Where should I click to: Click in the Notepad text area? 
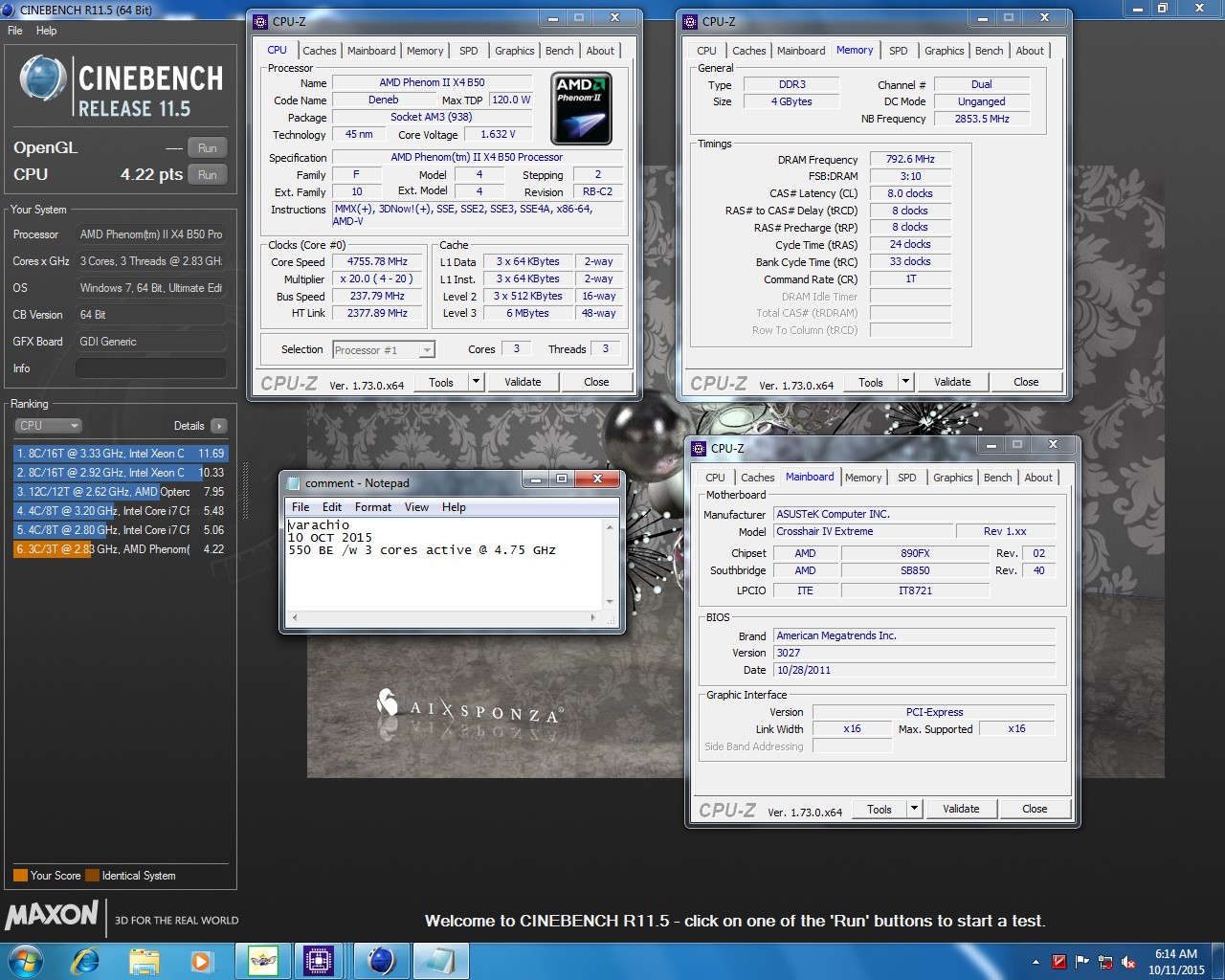[x=443, y=564]
